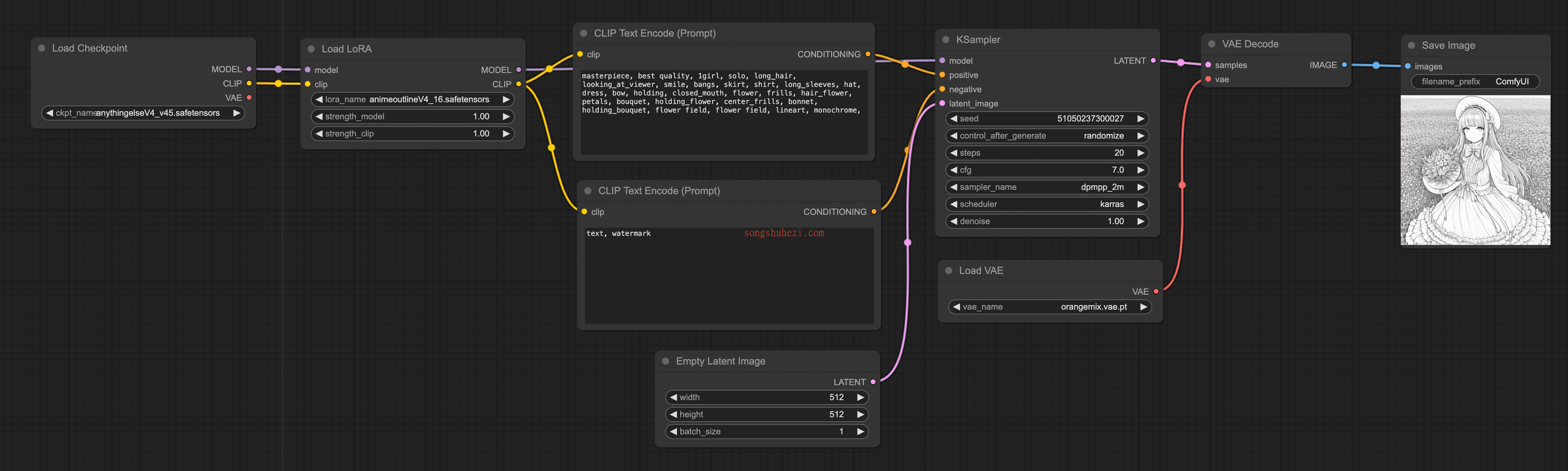Click the denoise 1.00 value slider
The image size is (1568, 471).
tap(1047, 221)
